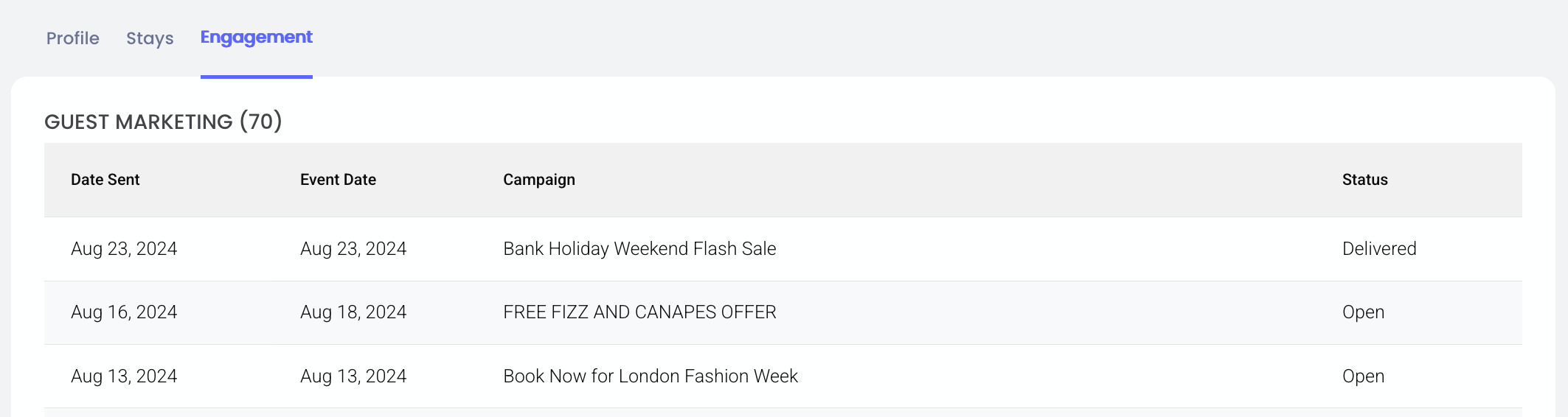Click the Aug 23, 2024 event date
This screenshot has height=417, width=1568.
point(353,249)
